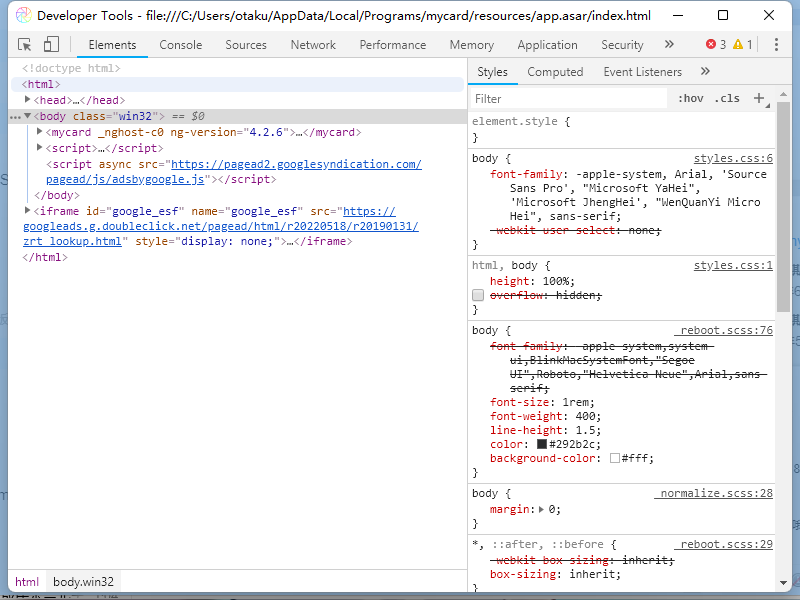Open the DevTools three-dot customize menu

tap(776, 44)
